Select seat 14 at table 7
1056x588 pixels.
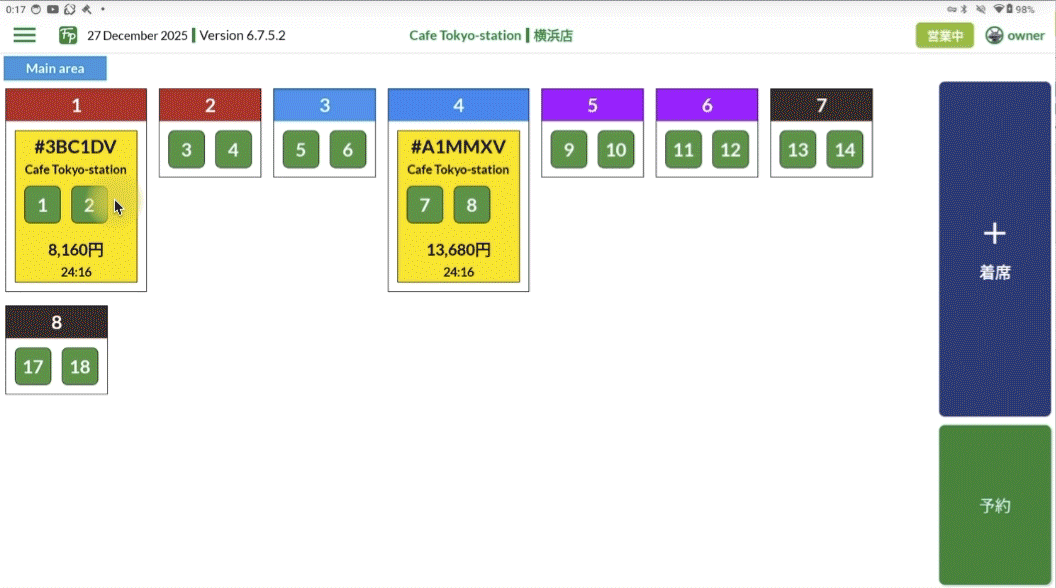845,150
